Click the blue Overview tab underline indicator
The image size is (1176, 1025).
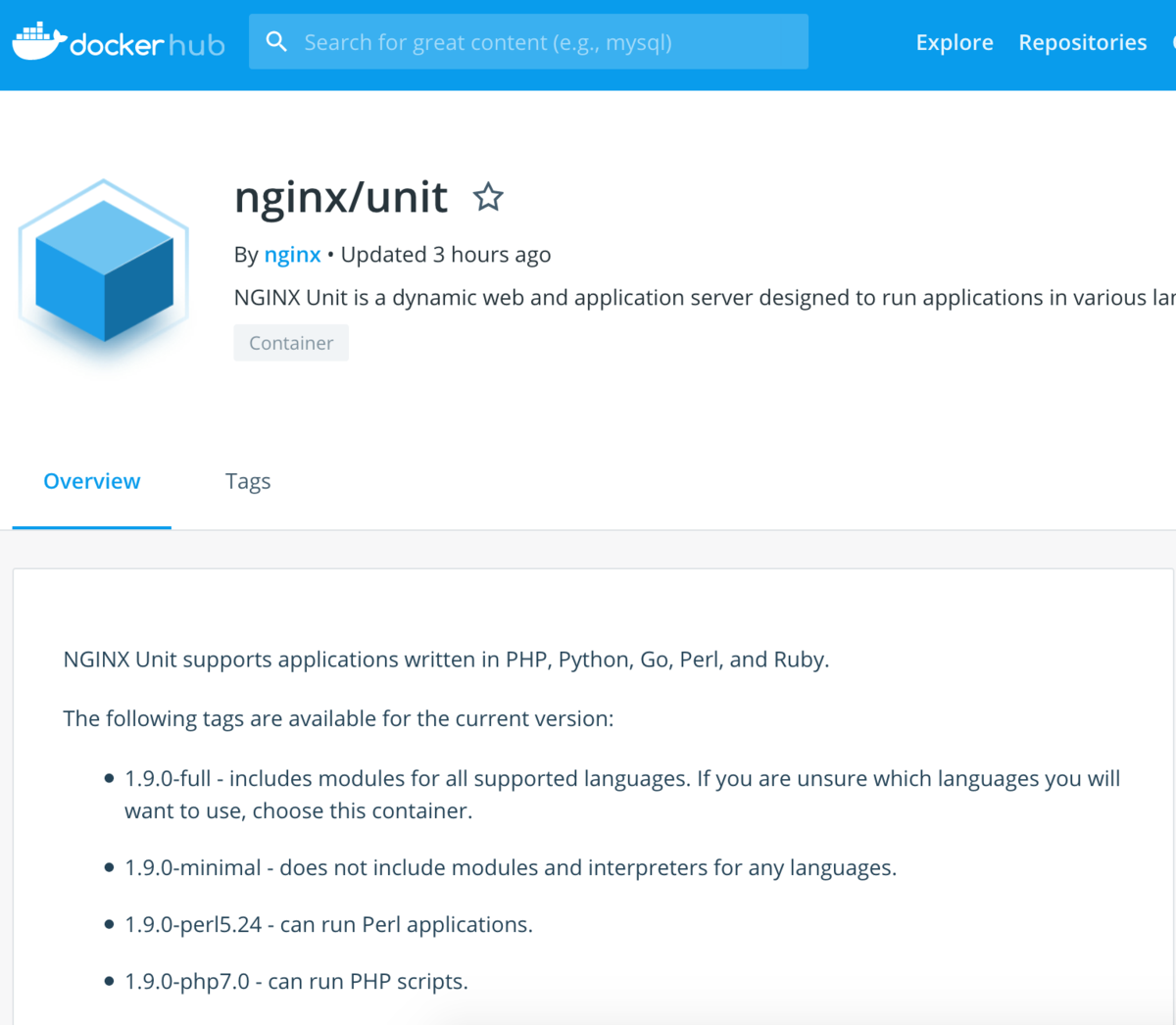[91, 525]
